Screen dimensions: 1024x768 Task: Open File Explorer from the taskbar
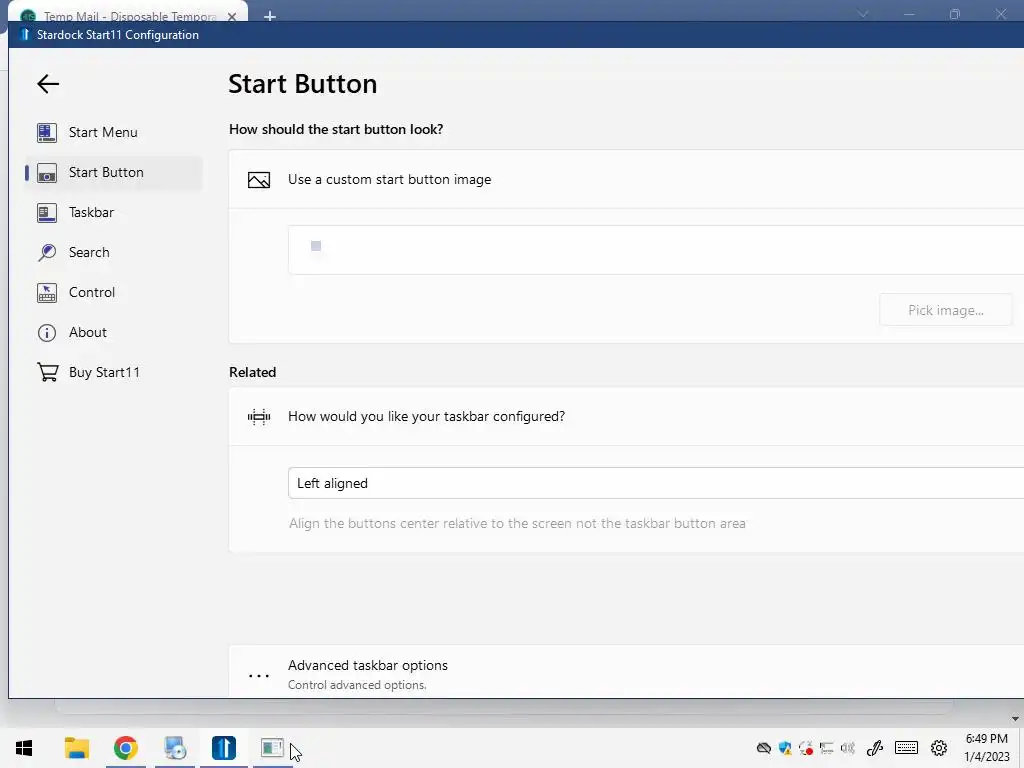[x=76, y=748]
